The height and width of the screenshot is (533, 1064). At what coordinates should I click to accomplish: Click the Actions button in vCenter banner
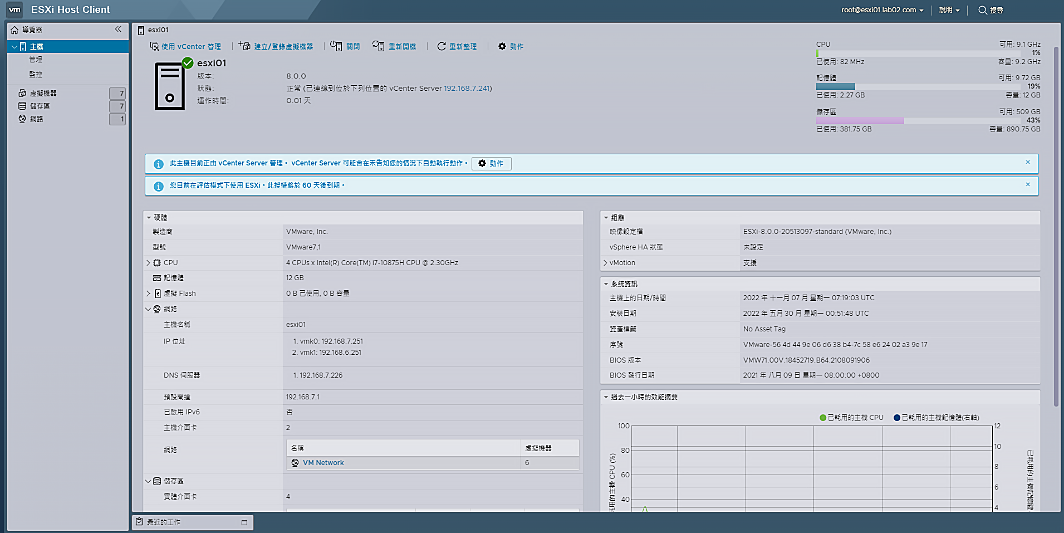(491, 164)
